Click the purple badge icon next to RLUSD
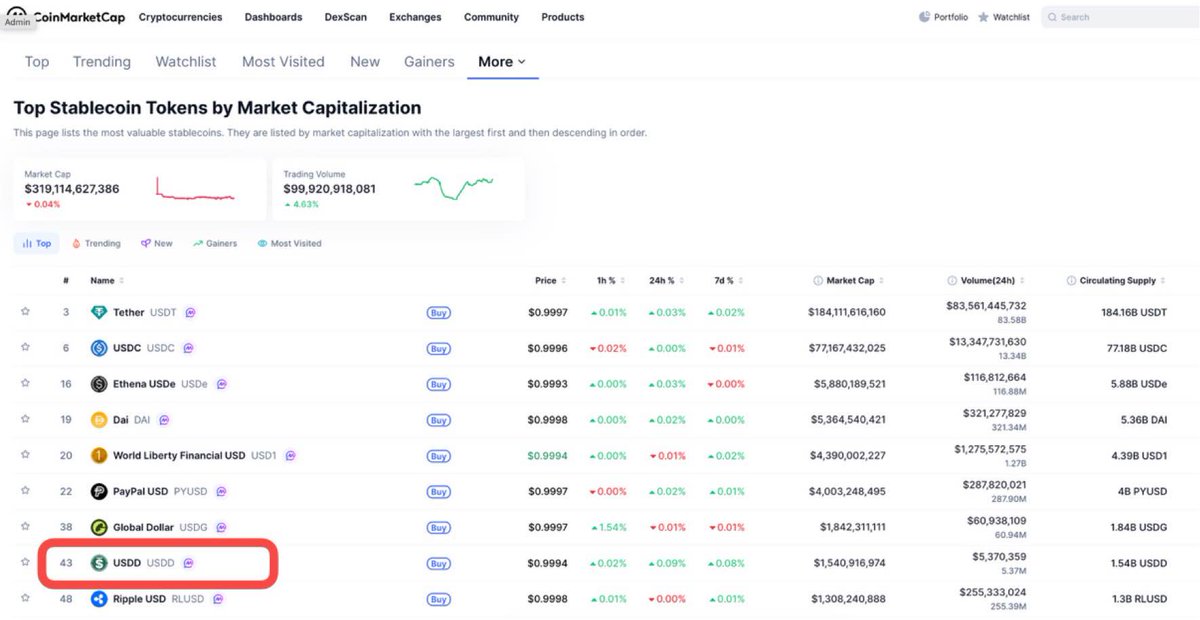The width and height of the screenshot is (1200, 620). (218, 599)
